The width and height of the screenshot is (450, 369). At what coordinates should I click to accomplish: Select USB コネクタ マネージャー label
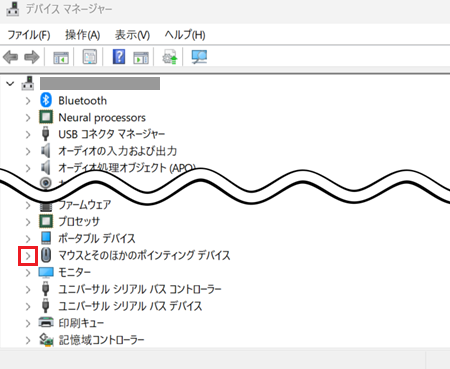click(x=112, y=135)
